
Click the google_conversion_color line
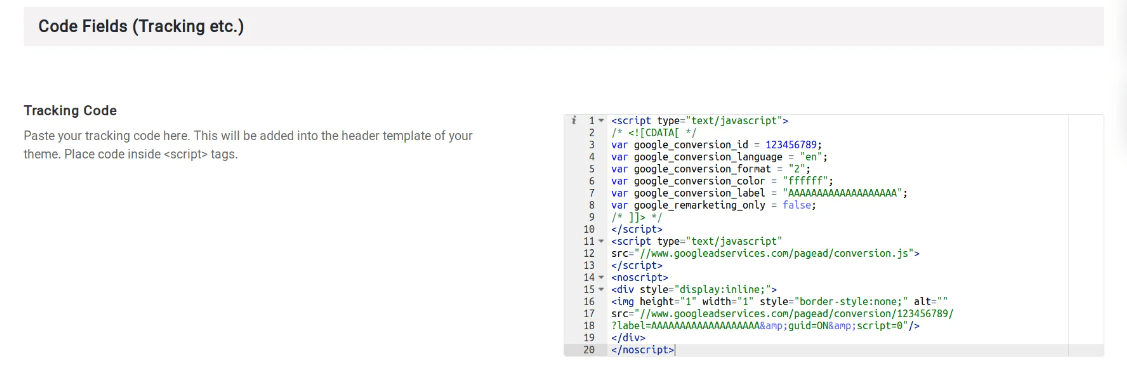(722, 181)
